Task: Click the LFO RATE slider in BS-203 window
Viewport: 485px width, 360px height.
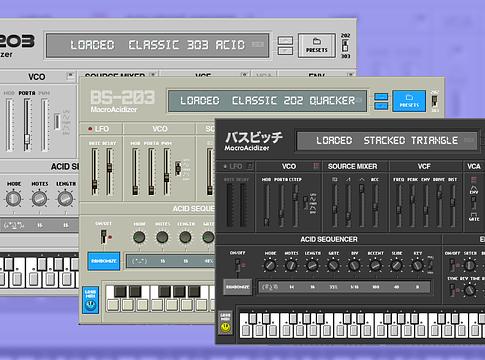Action: tap(95, 172)
